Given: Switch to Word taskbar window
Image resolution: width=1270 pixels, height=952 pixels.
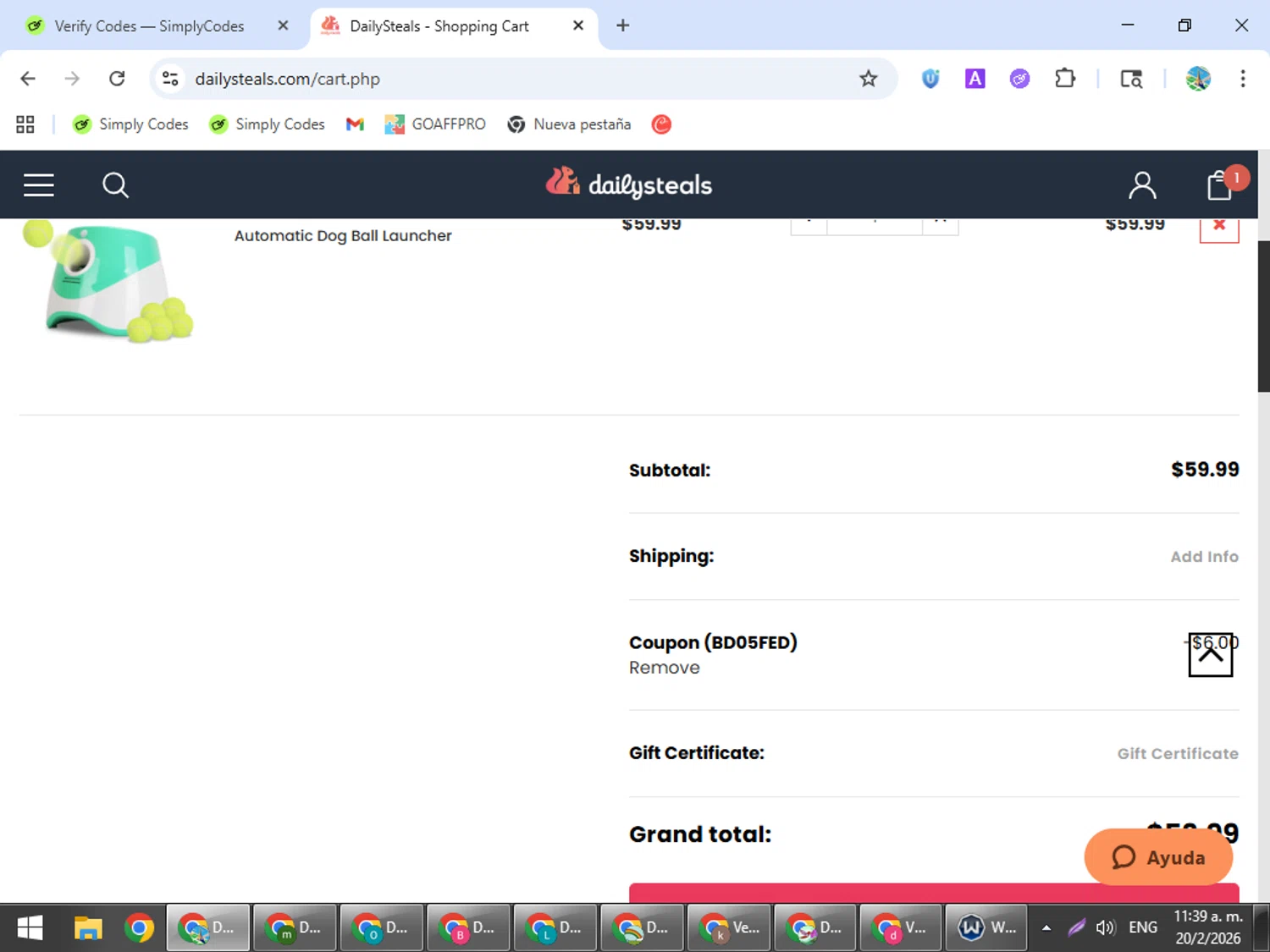Looking at the screenshot, I should click(x=986, y=927).
